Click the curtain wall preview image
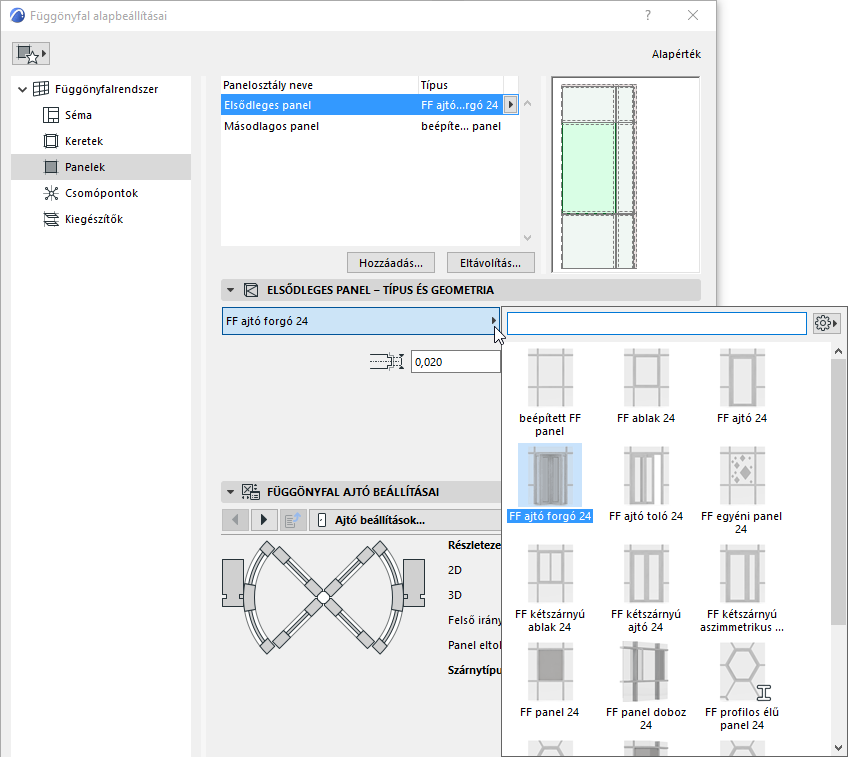The image size is (848, 757). point(625,175)
